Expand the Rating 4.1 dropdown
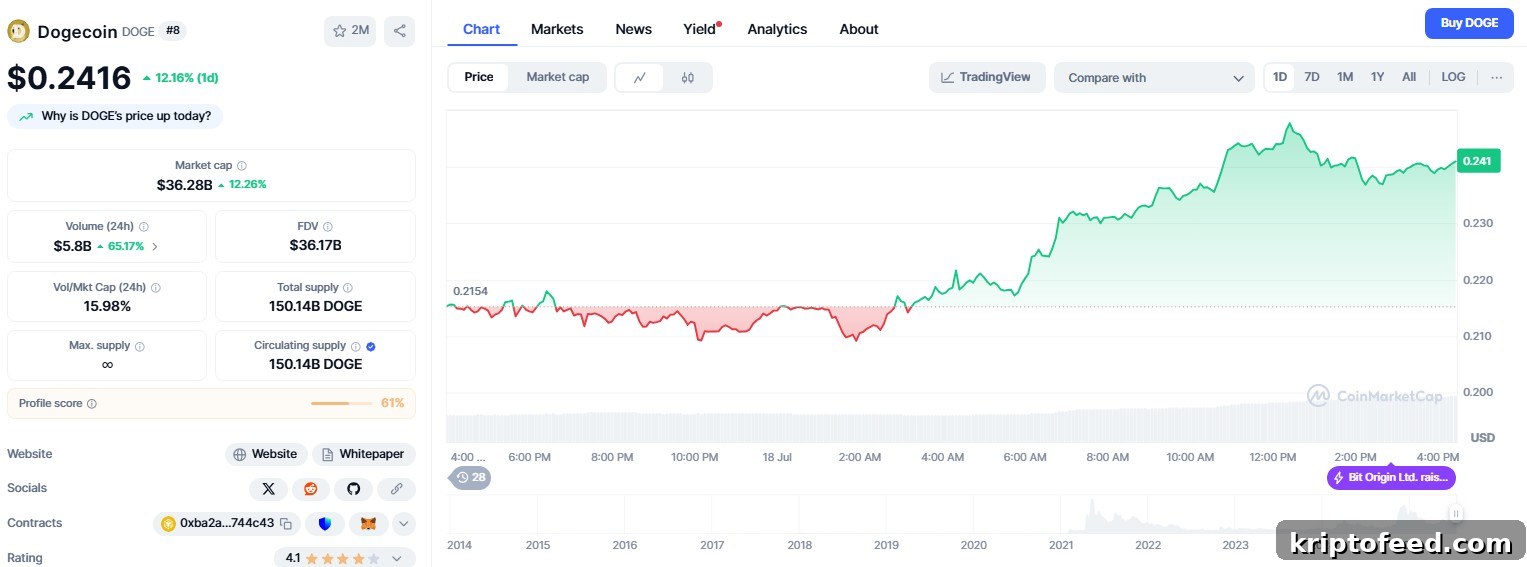The image size is (1527, 567). coord(396,558)
